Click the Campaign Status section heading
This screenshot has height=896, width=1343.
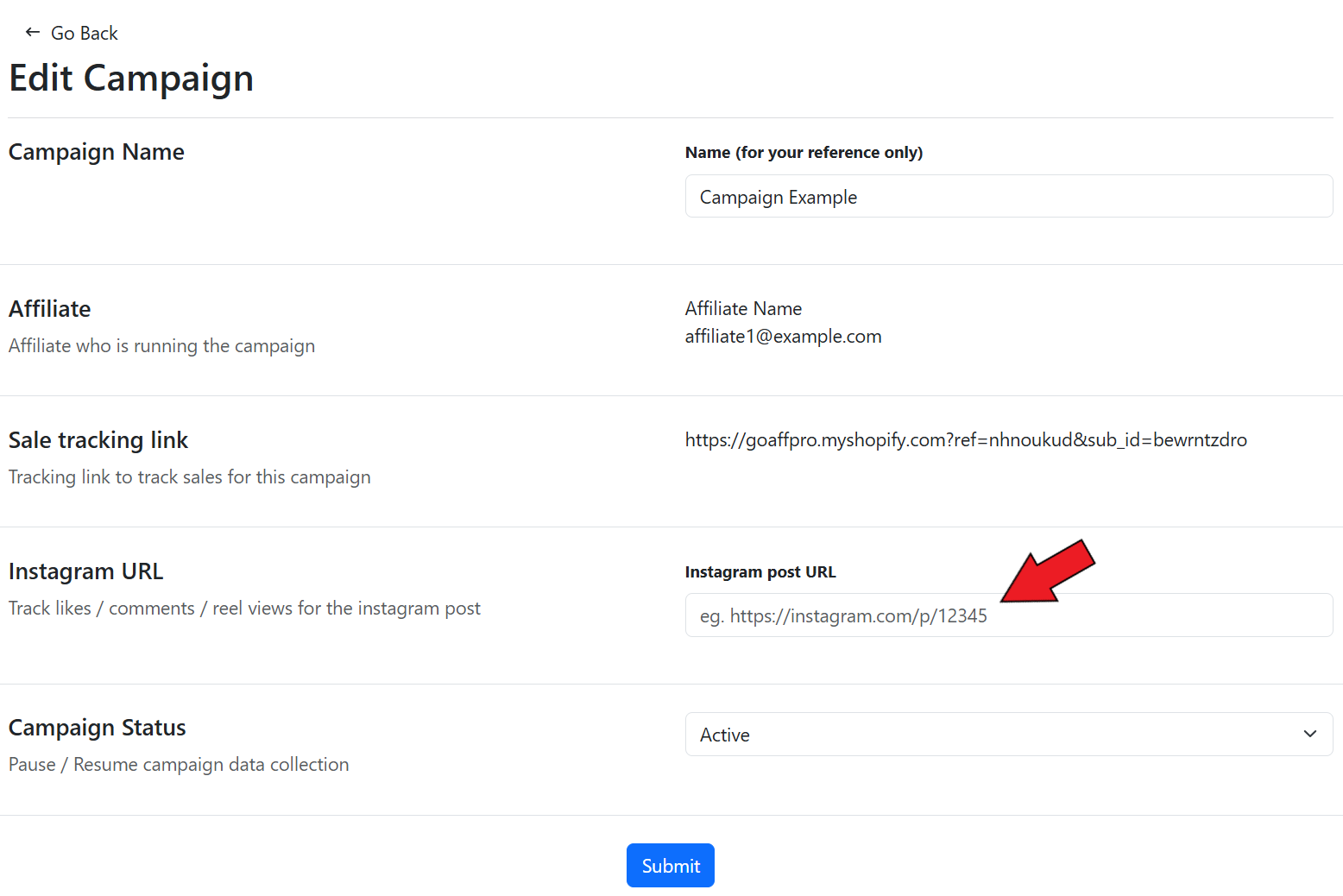98,728
